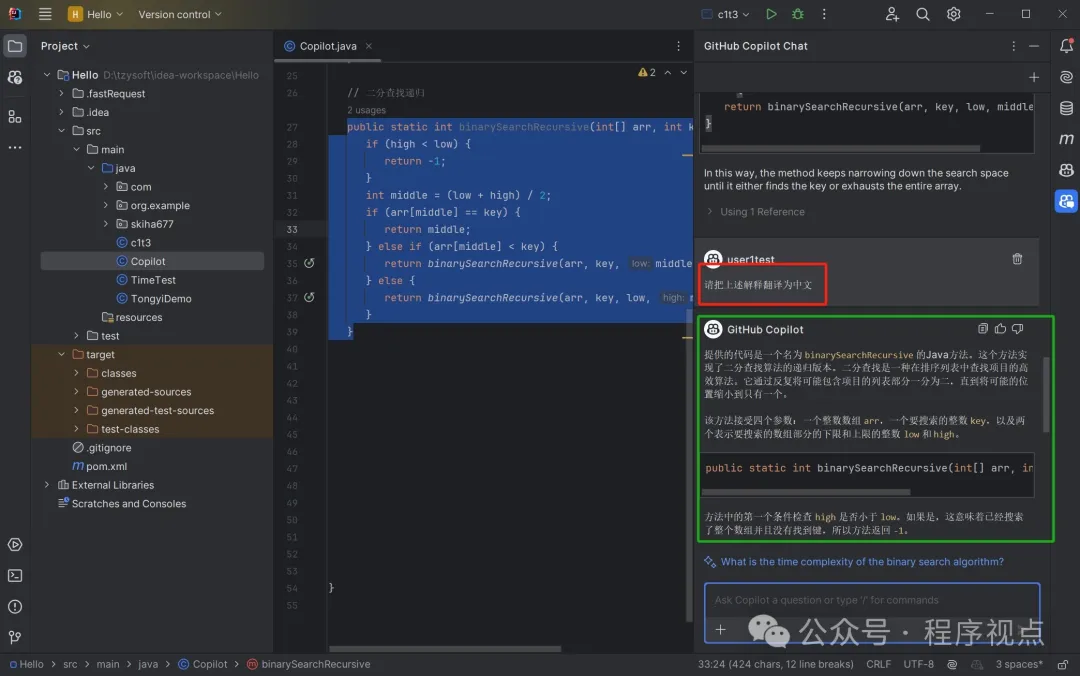Add attachment with plus in chat input
This screenshot has height=676, width=1080.
720,629
